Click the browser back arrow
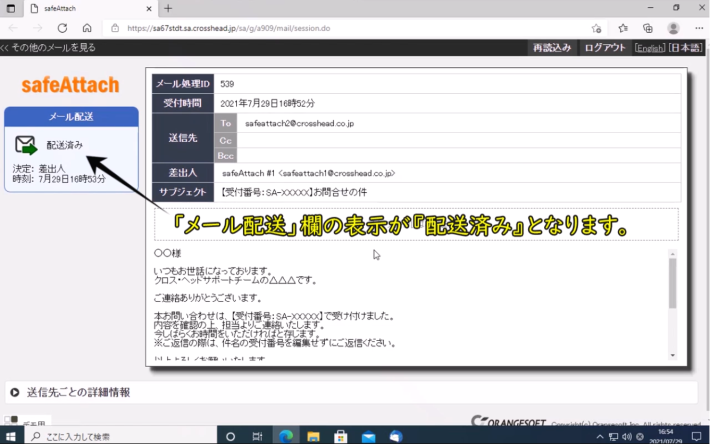Viewport: 710px width, 445px height. 13,28
